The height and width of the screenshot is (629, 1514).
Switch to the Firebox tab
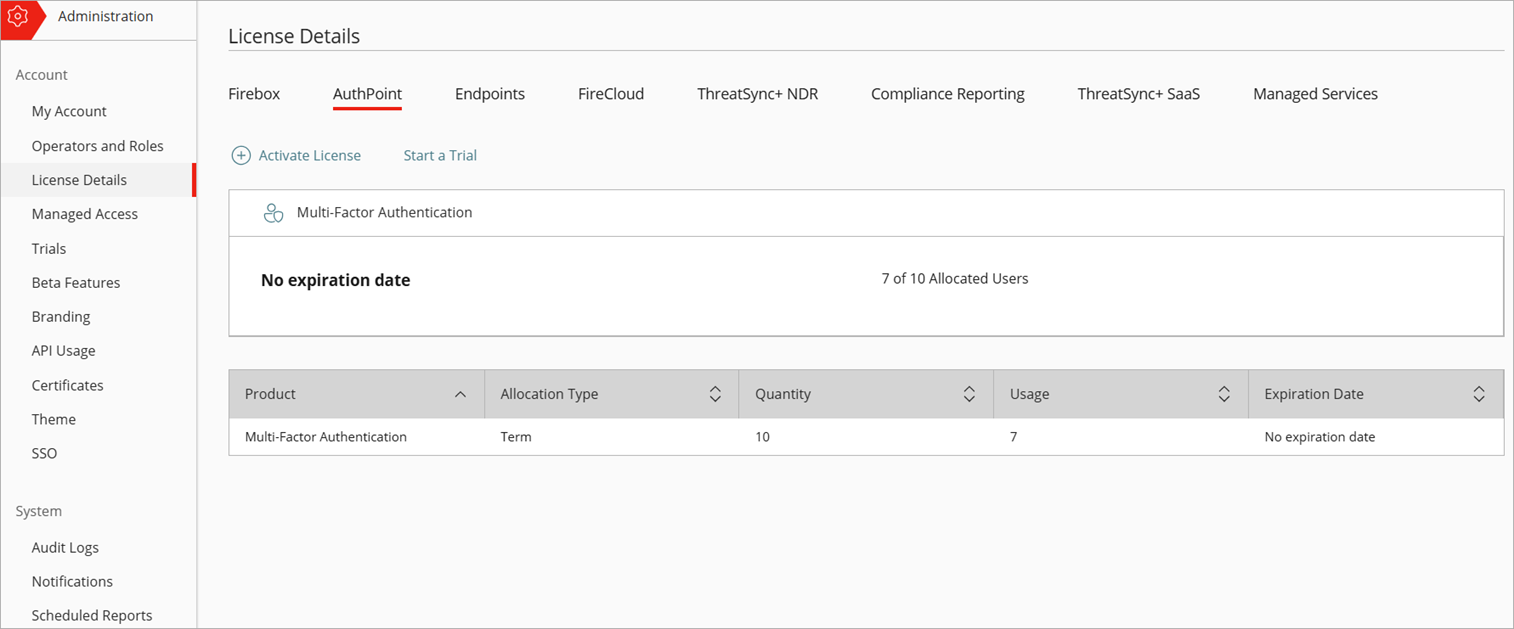point(254,94)
